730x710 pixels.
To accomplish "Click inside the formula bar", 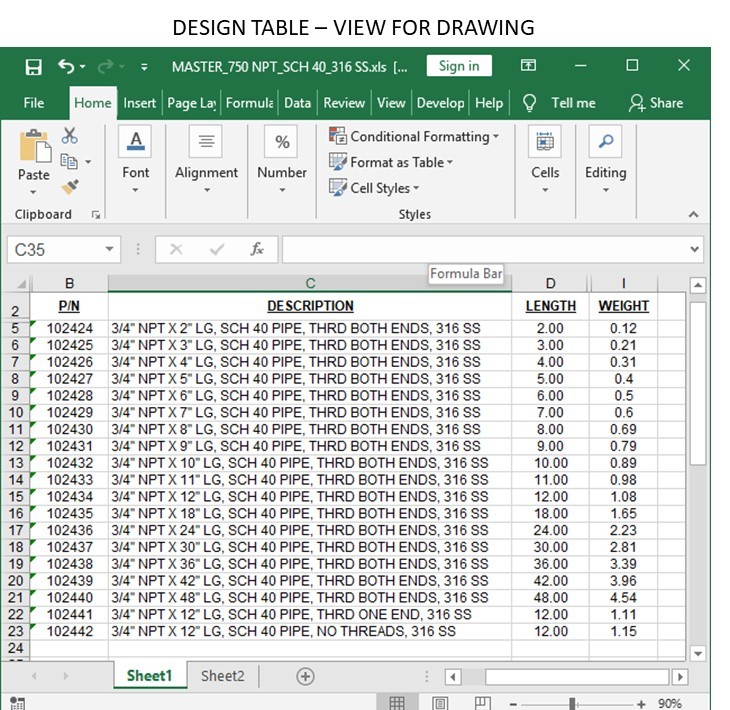I will [x=484, y=249].
